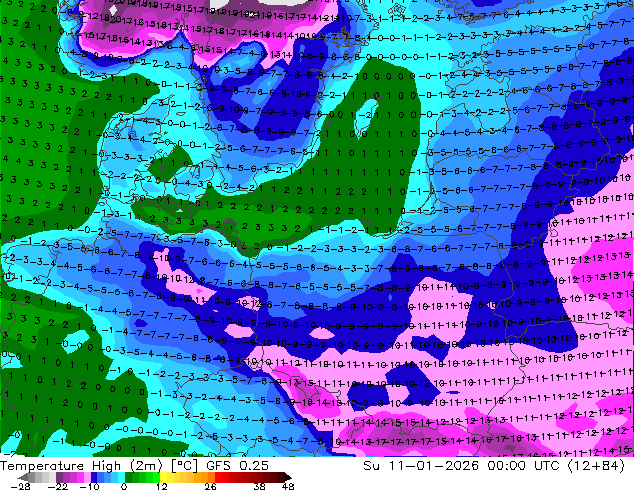Click the '12' value on the color scale

pyautogui.click(x=162, y=486)
